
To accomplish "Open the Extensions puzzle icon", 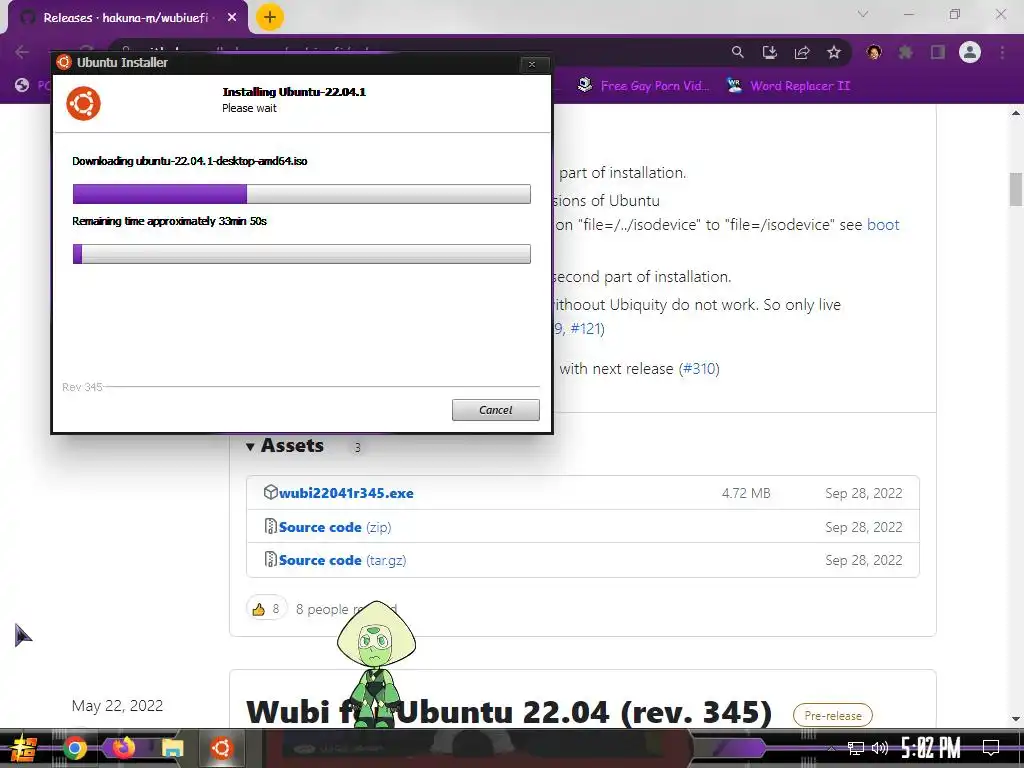I will click(x=906, y=52).
